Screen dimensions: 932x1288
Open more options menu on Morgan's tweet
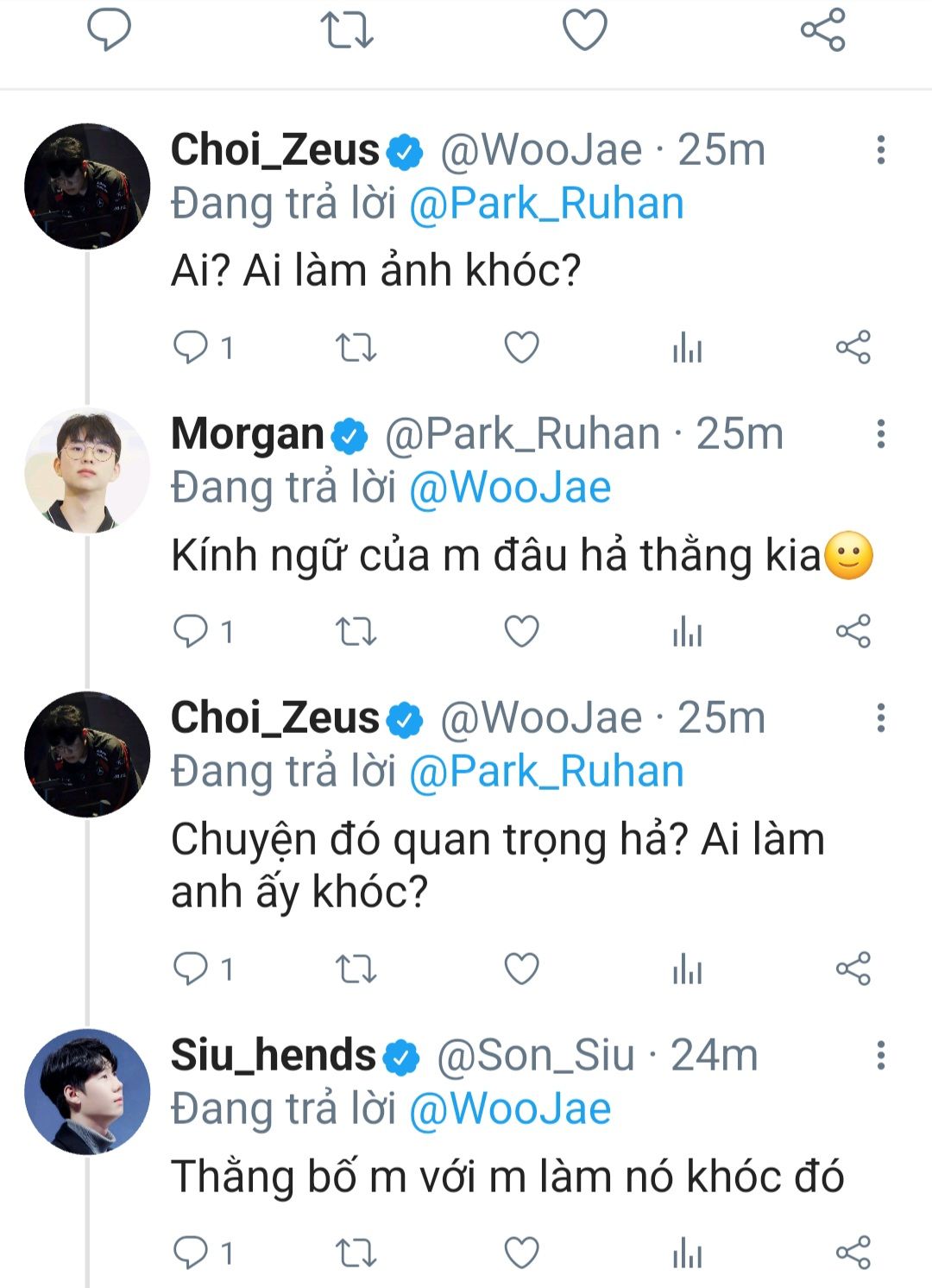(880, 434)
